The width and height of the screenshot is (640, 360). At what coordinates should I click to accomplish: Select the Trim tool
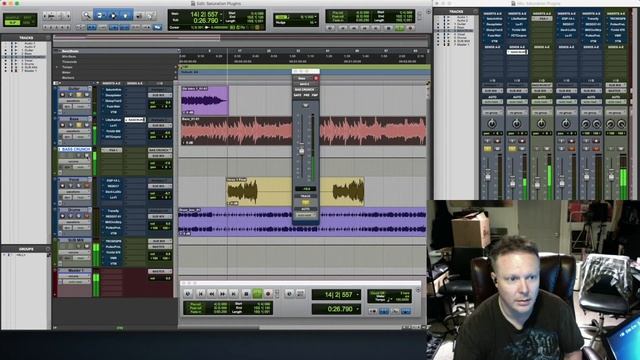(x=100, y=16)
